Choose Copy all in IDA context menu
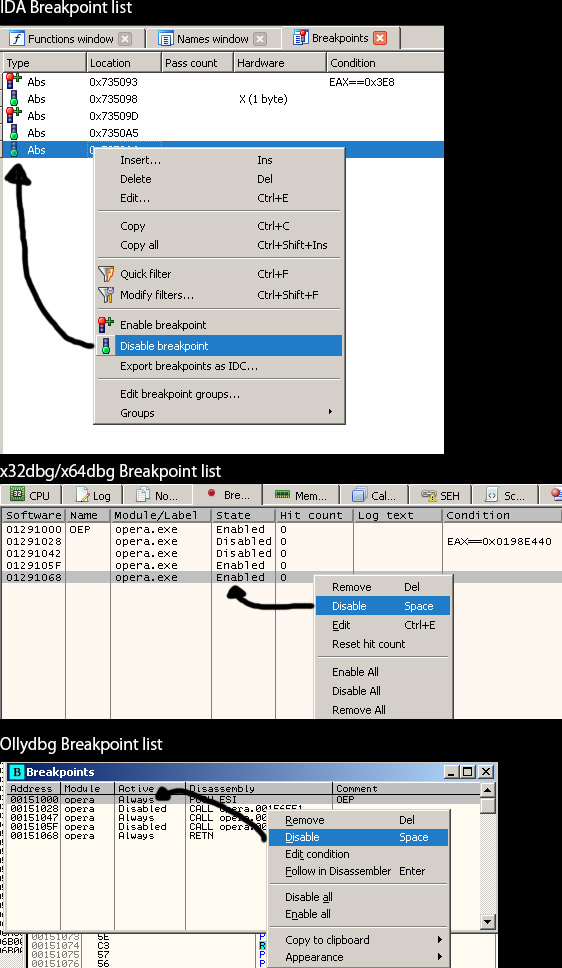 219,245
